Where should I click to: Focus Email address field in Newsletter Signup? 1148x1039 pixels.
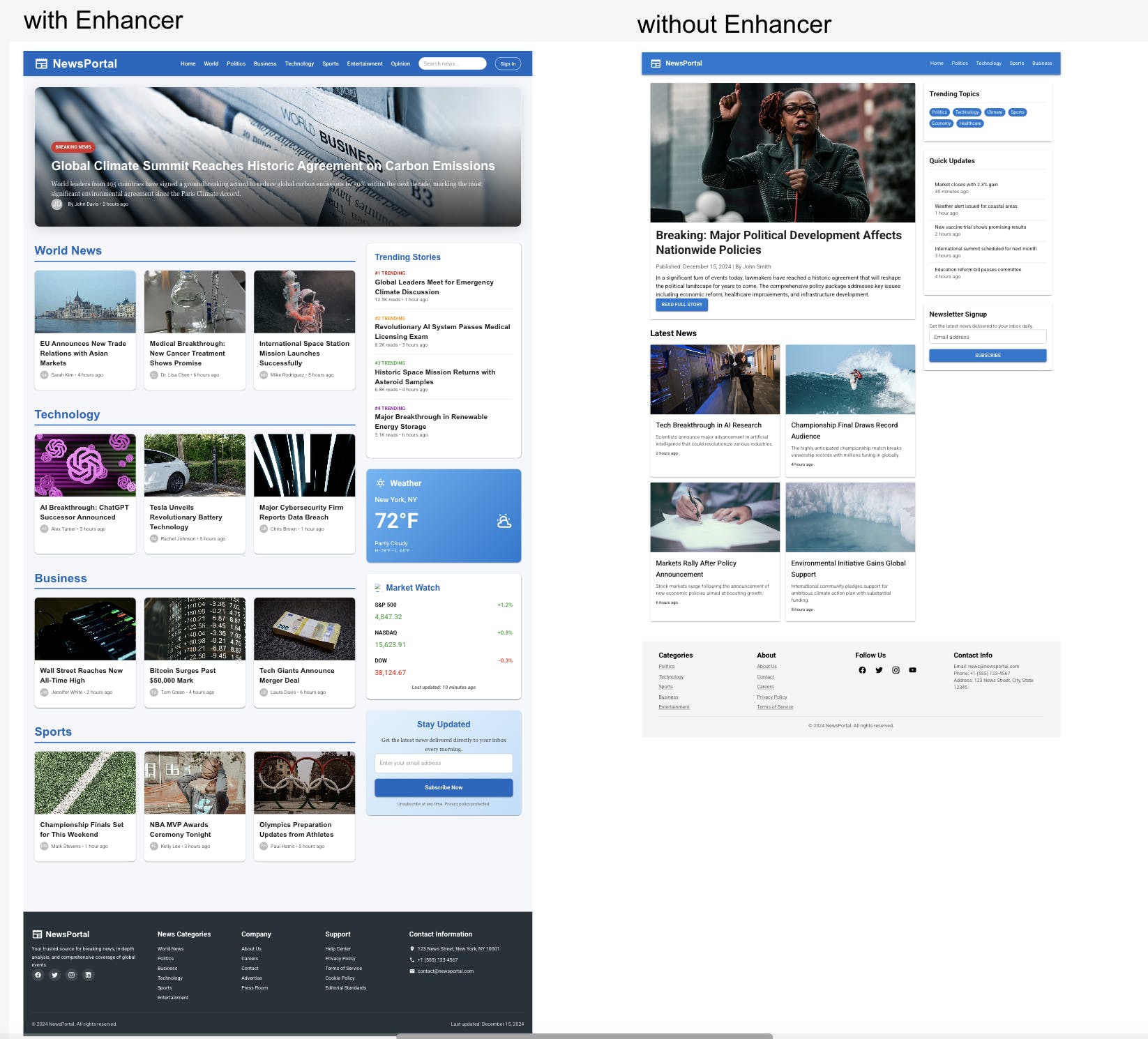point(988,337)
